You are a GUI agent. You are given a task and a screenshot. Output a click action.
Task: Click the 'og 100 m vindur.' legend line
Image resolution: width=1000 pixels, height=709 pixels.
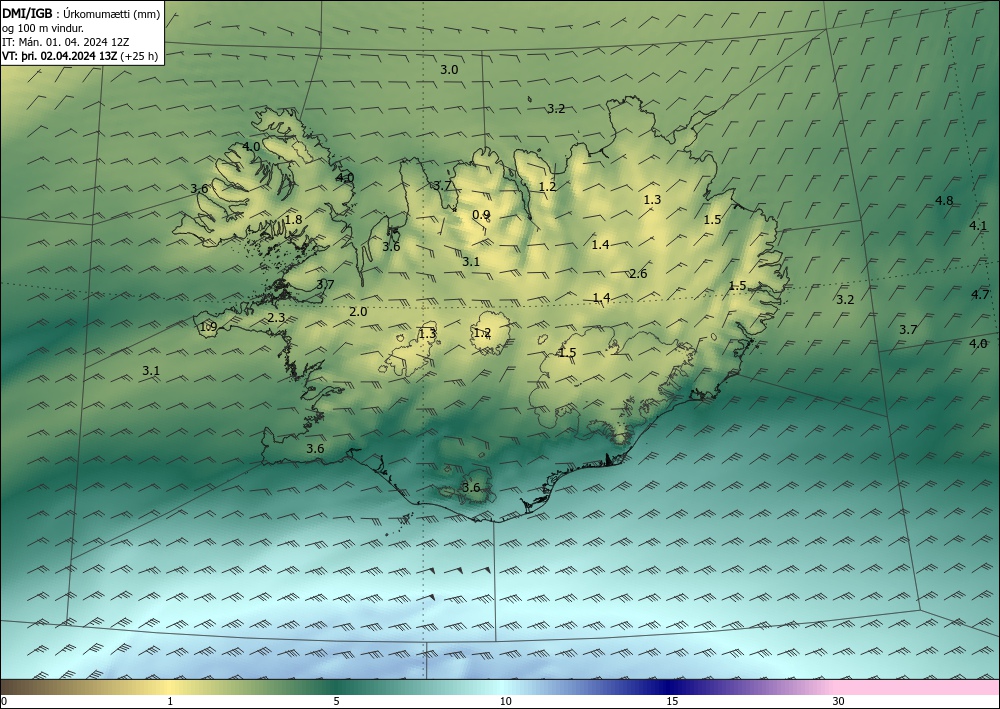pos(43,28)
